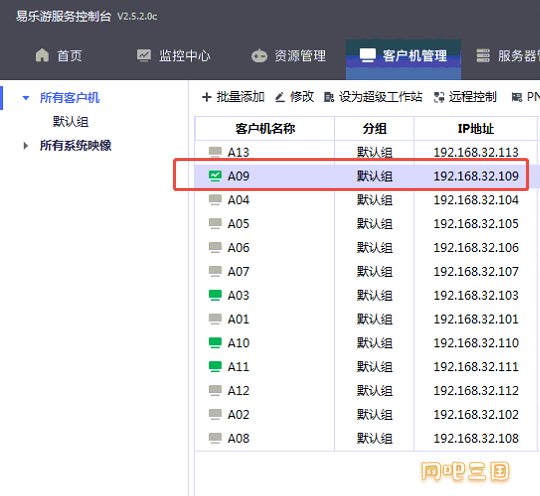Click the green A03 online icon
Screen dimensions: 540x496
215,295
